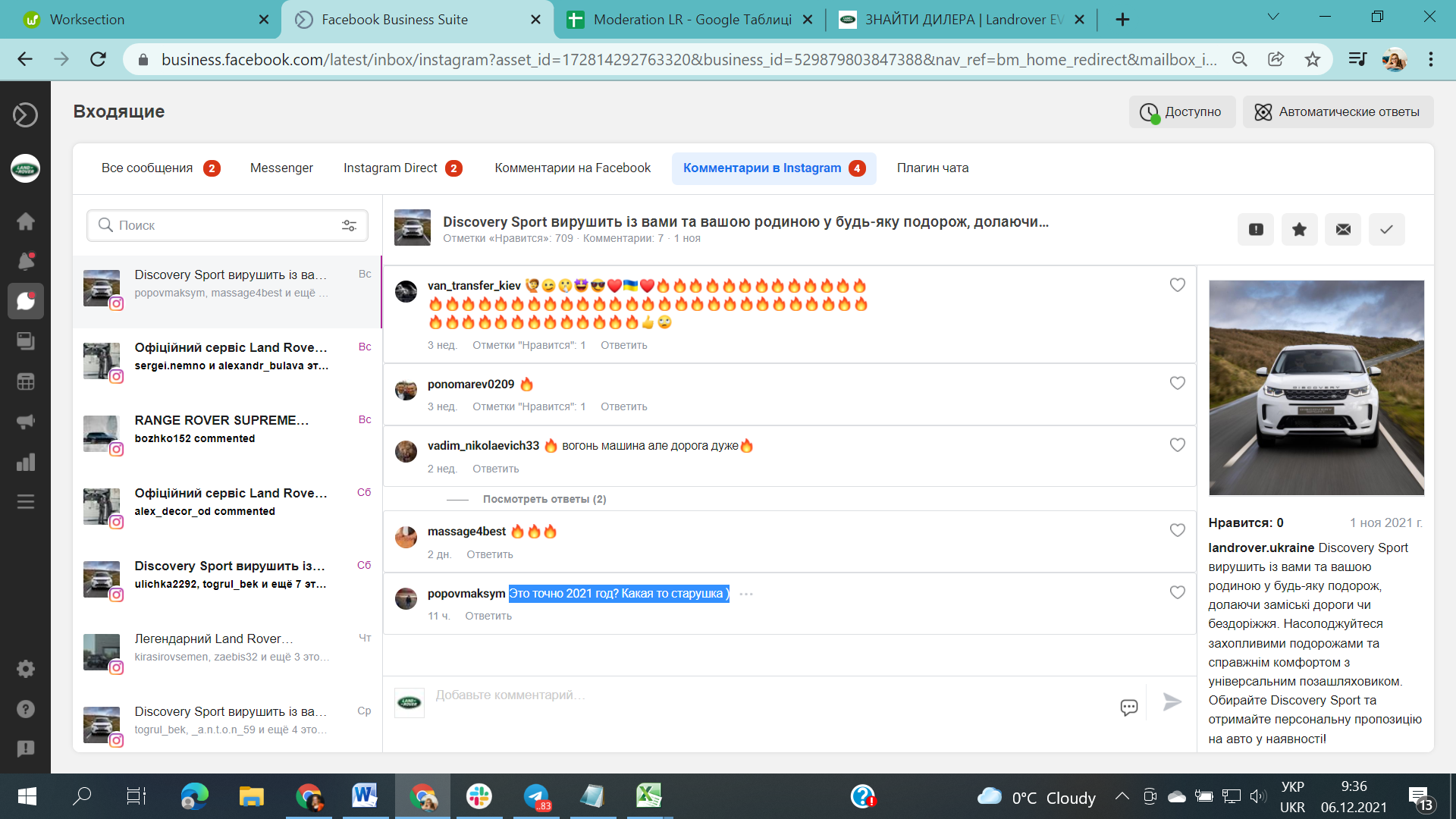The width and height of the screenshot is (1456, 819).
Task: Like massage4best comment with heart
Action: [x=1177, y=531]
